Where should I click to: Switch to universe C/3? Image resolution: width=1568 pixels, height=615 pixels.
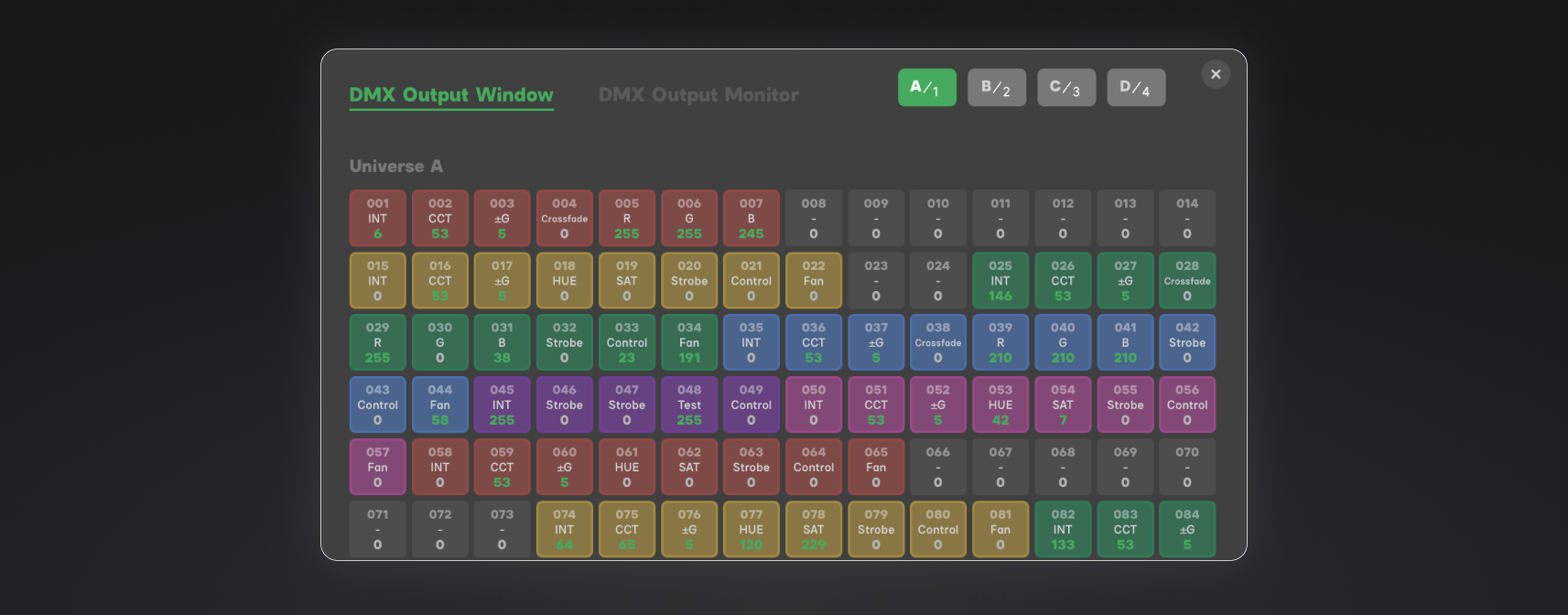(x=1066, y=87)
